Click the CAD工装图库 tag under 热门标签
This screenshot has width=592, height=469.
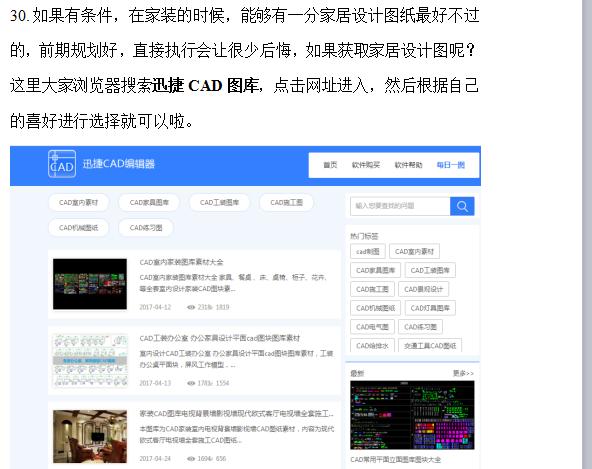coord(430,270)
